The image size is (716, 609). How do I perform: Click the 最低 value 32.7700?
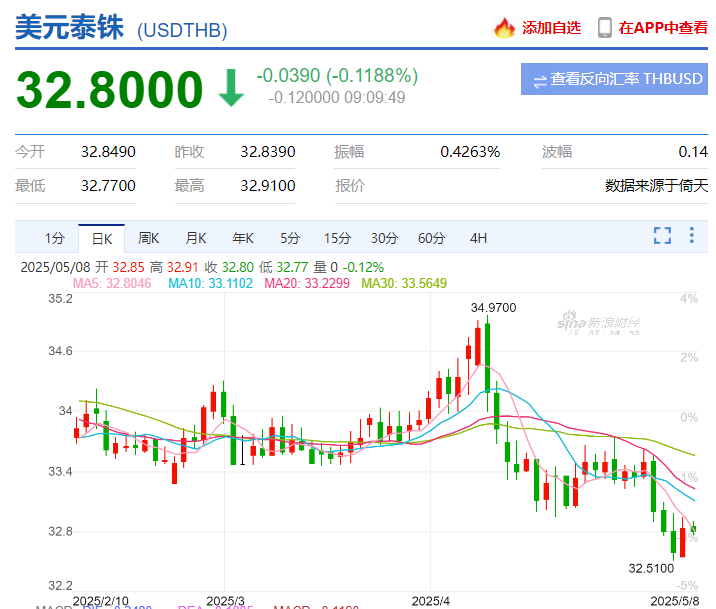coord(108,186)
